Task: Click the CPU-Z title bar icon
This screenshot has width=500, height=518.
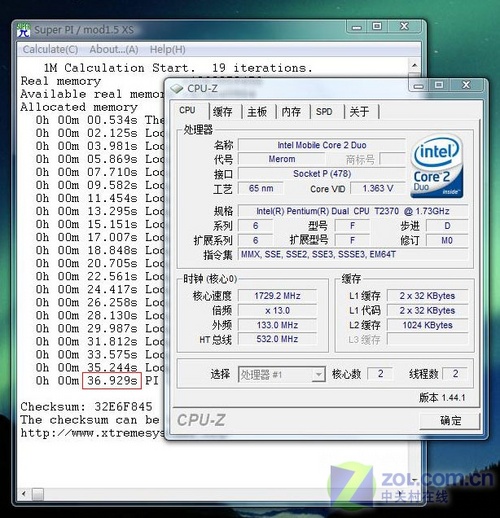Action: [177, 89]
